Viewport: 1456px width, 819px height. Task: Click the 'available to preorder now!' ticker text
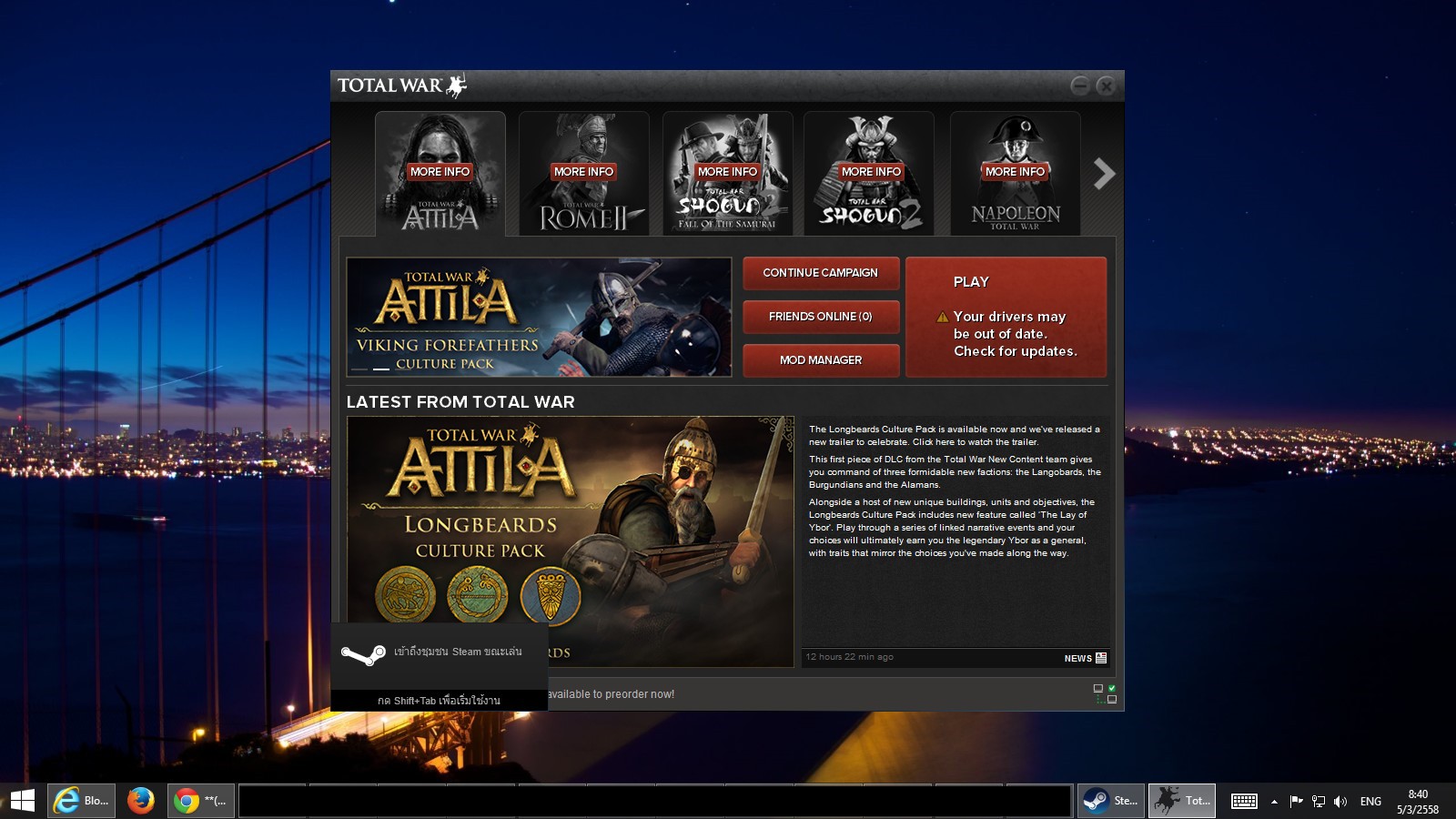pyautogui.click(x=611, y=694)
